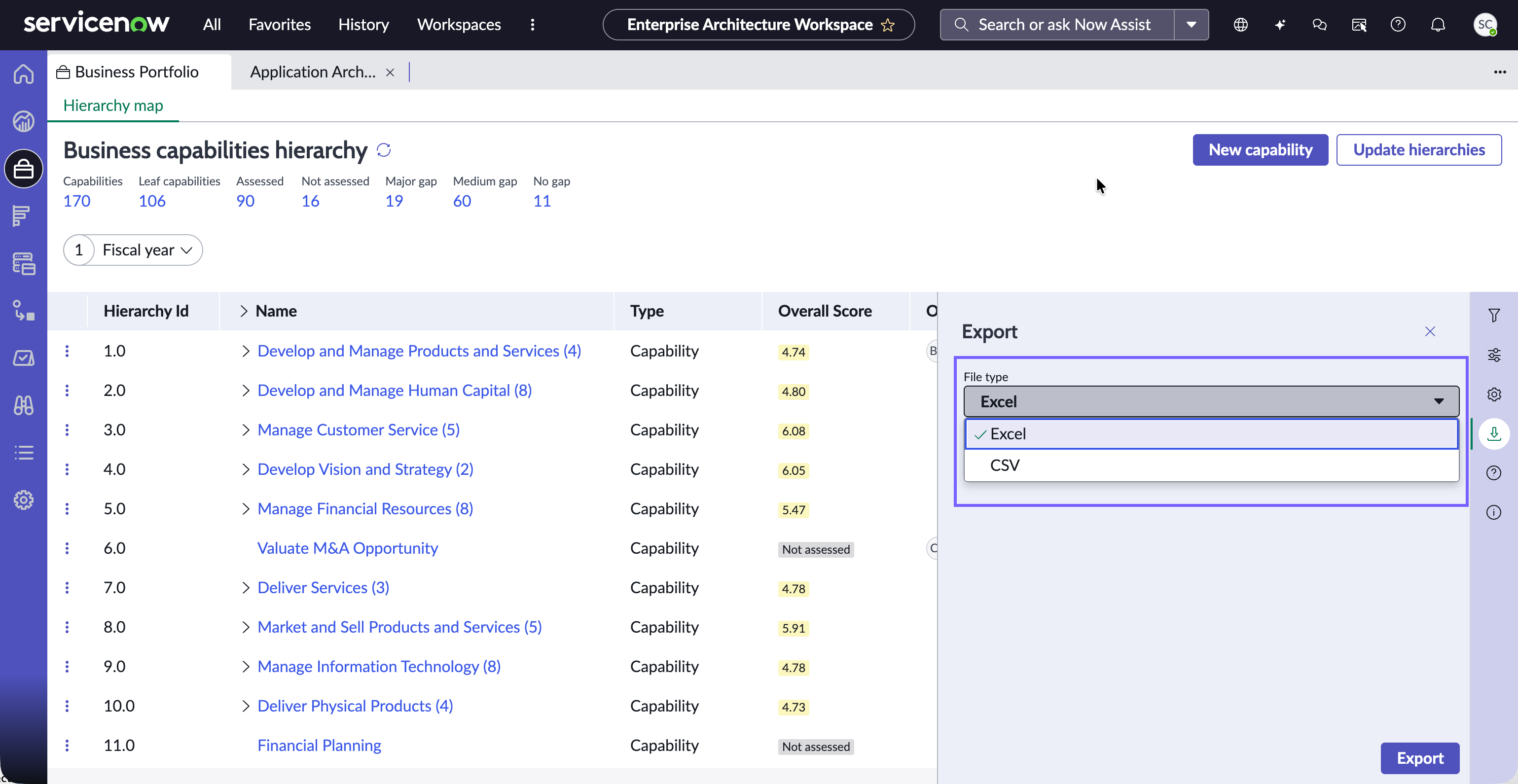
Task: Switch to Application Arch... tab
Action: point(312,72)
